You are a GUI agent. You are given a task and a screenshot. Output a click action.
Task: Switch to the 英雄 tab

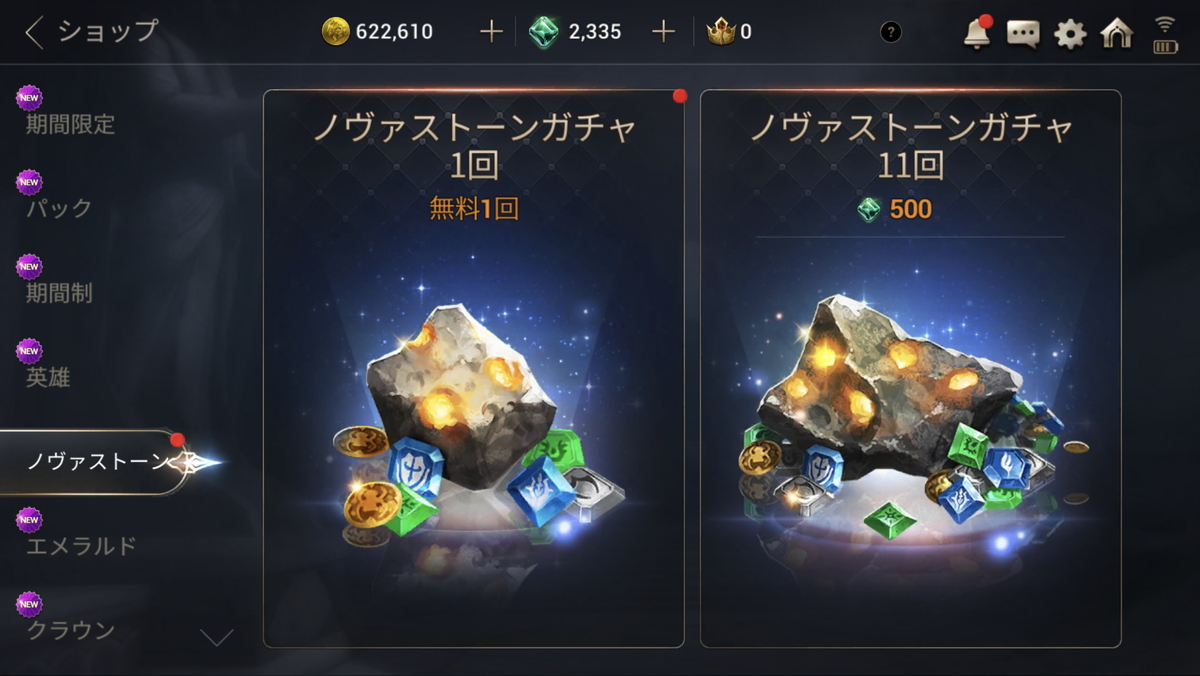[x=48, y=377]
